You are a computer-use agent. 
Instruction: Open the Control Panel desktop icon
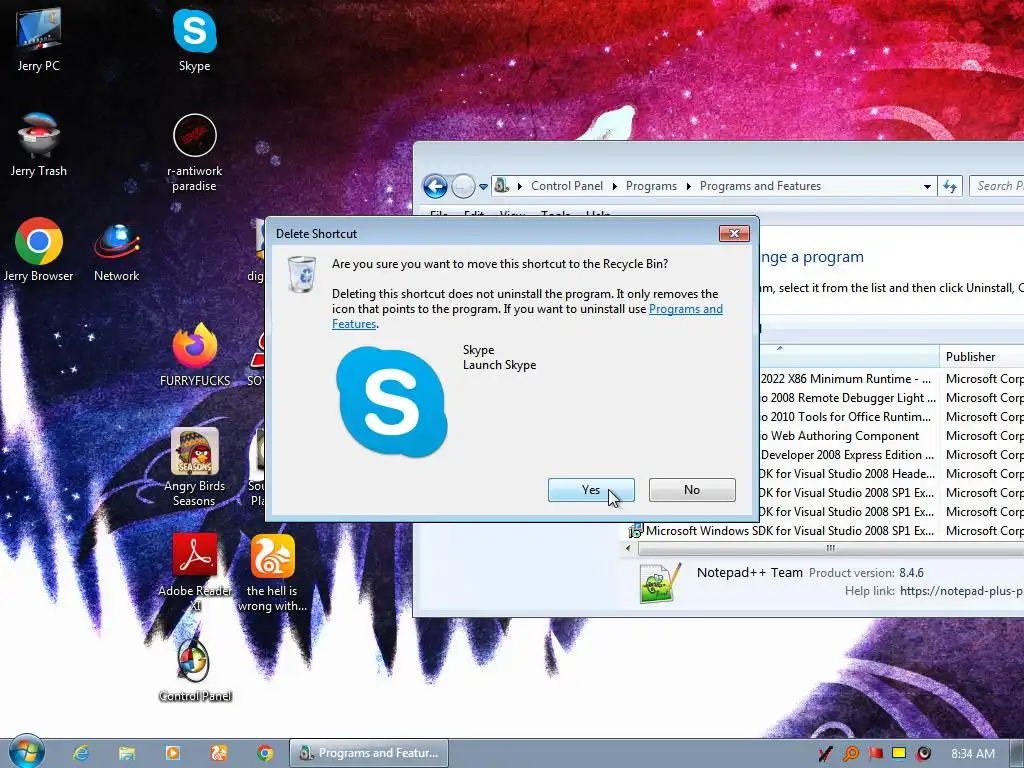(195, 670)
